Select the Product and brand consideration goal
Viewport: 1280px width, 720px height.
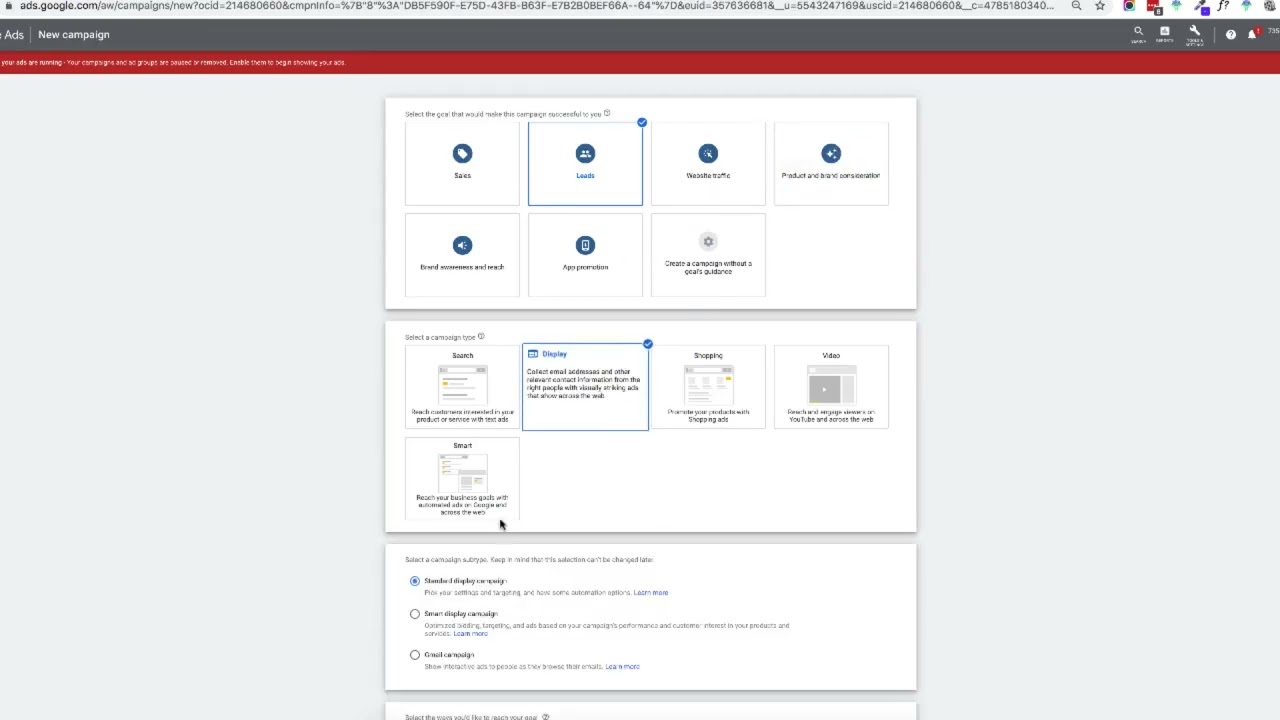(x=831, y=164)
